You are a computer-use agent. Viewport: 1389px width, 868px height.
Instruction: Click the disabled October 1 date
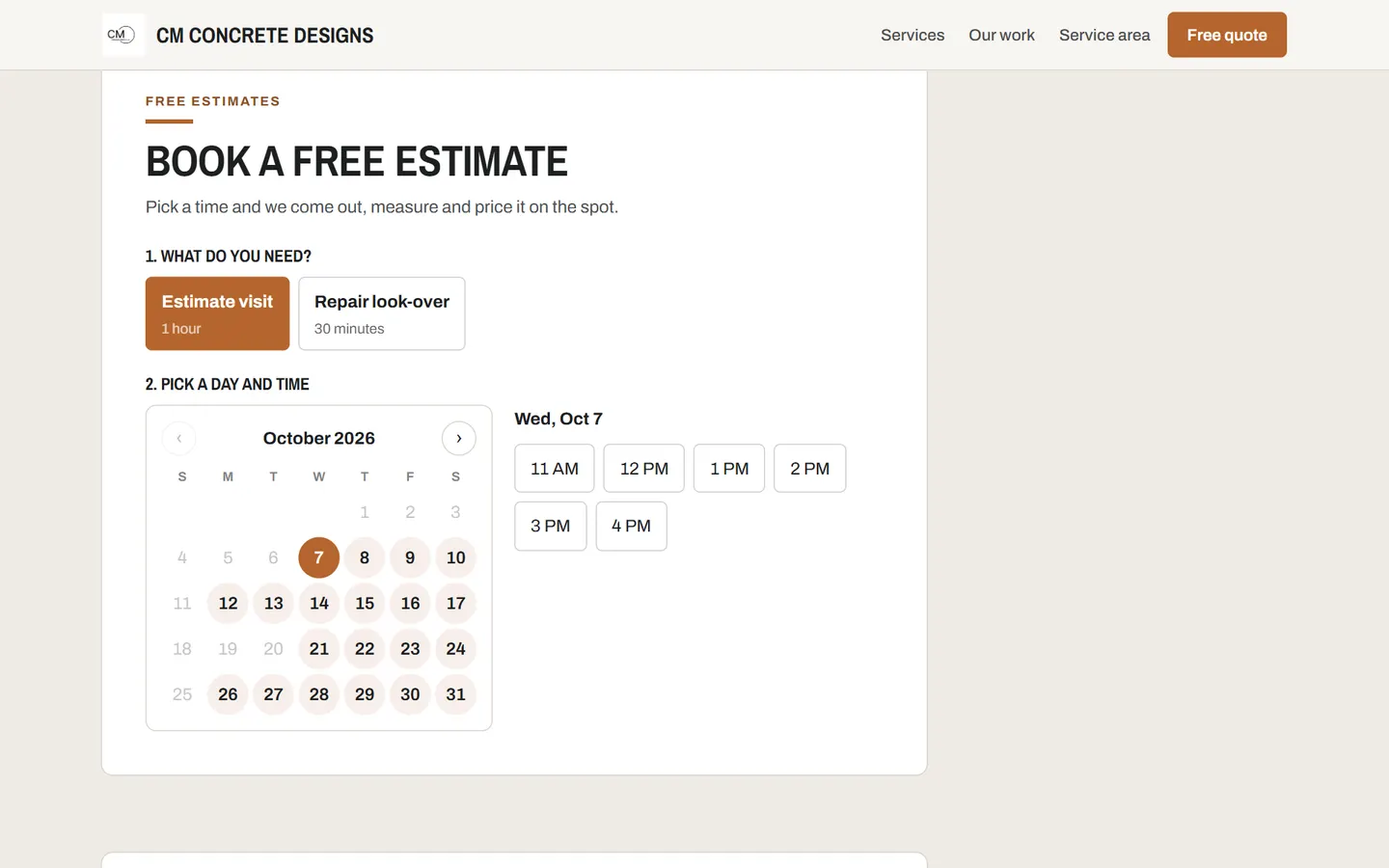365,512
